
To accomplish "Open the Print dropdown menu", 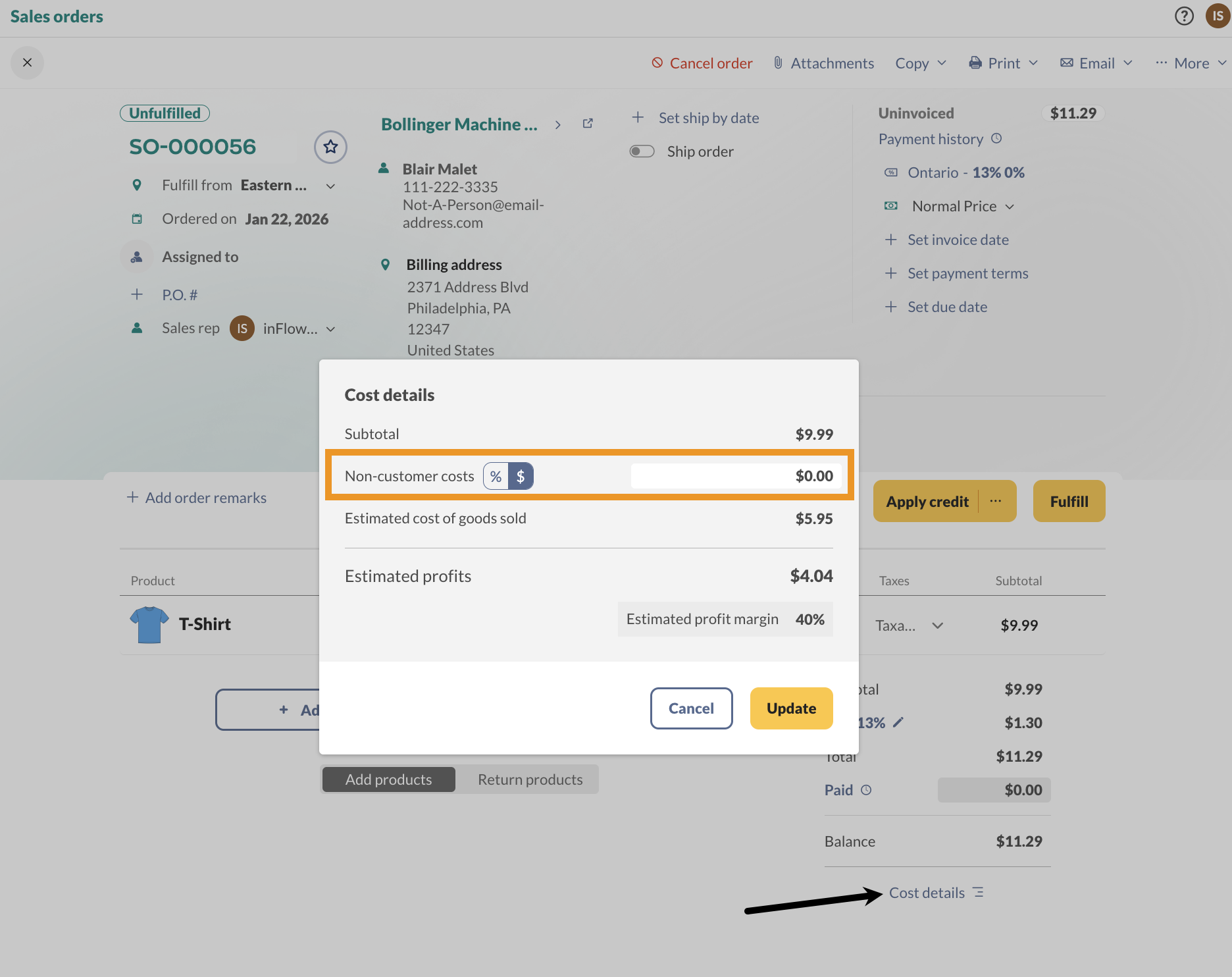I will (1004, 63).
